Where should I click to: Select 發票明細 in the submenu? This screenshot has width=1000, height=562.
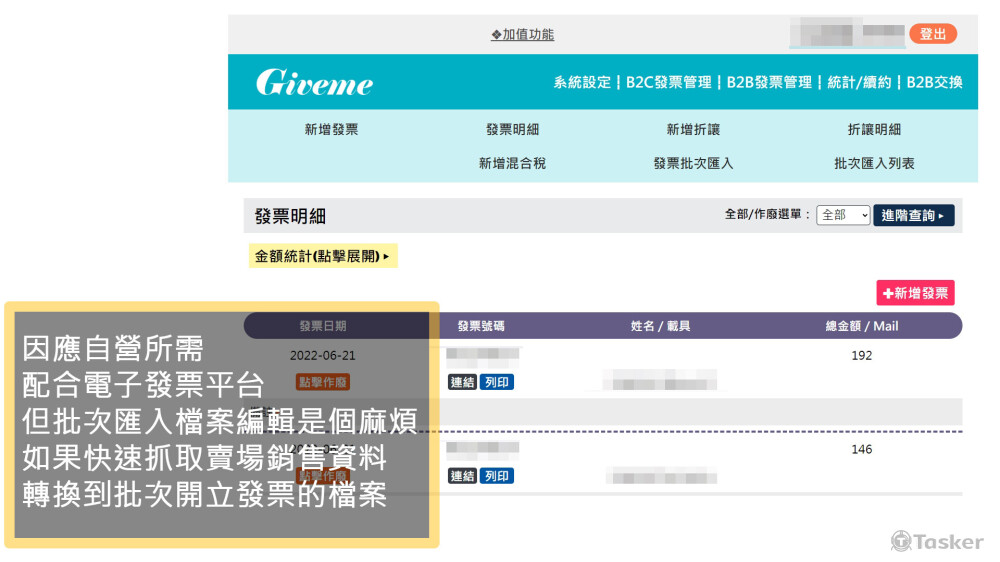(512, 130)
